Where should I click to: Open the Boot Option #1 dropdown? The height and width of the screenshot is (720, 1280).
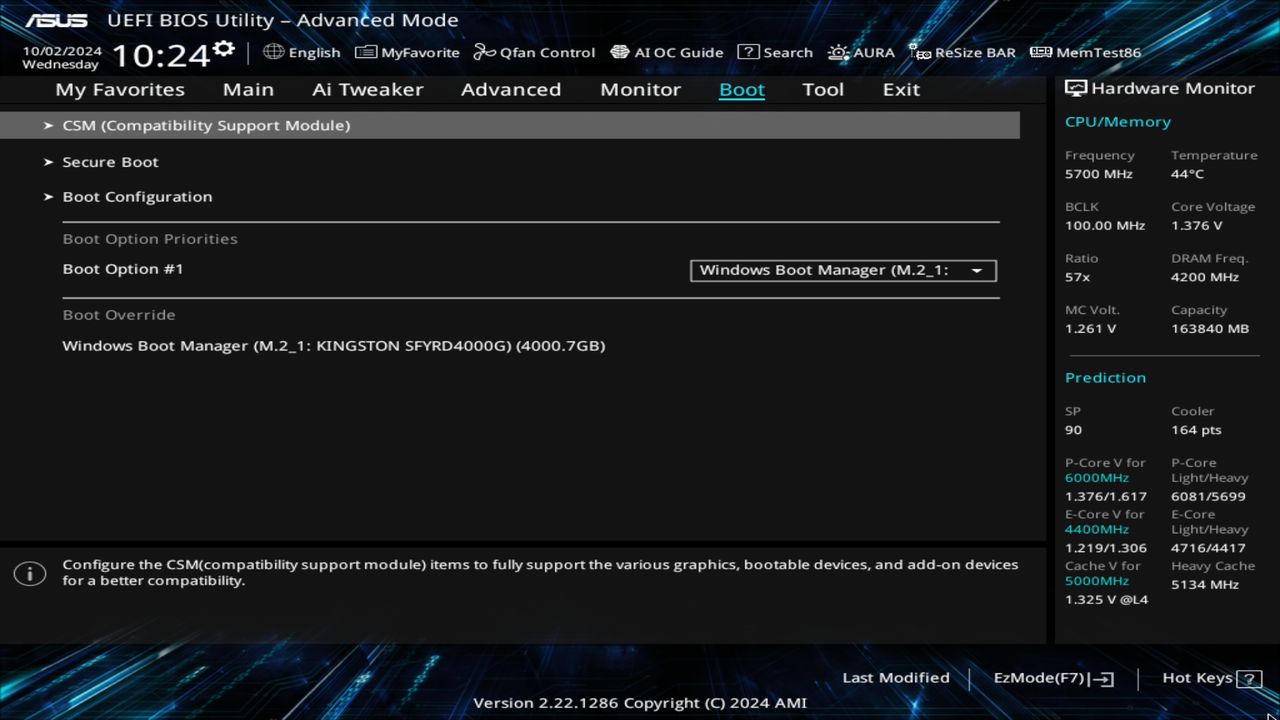842,270
